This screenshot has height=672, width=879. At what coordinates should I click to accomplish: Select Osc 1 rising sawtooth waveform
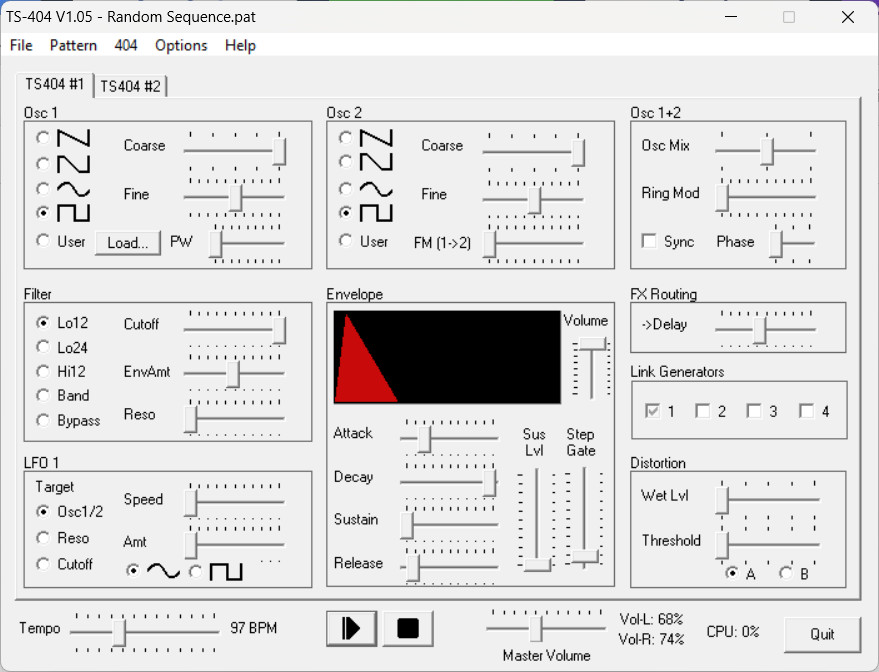pos(43,164)
